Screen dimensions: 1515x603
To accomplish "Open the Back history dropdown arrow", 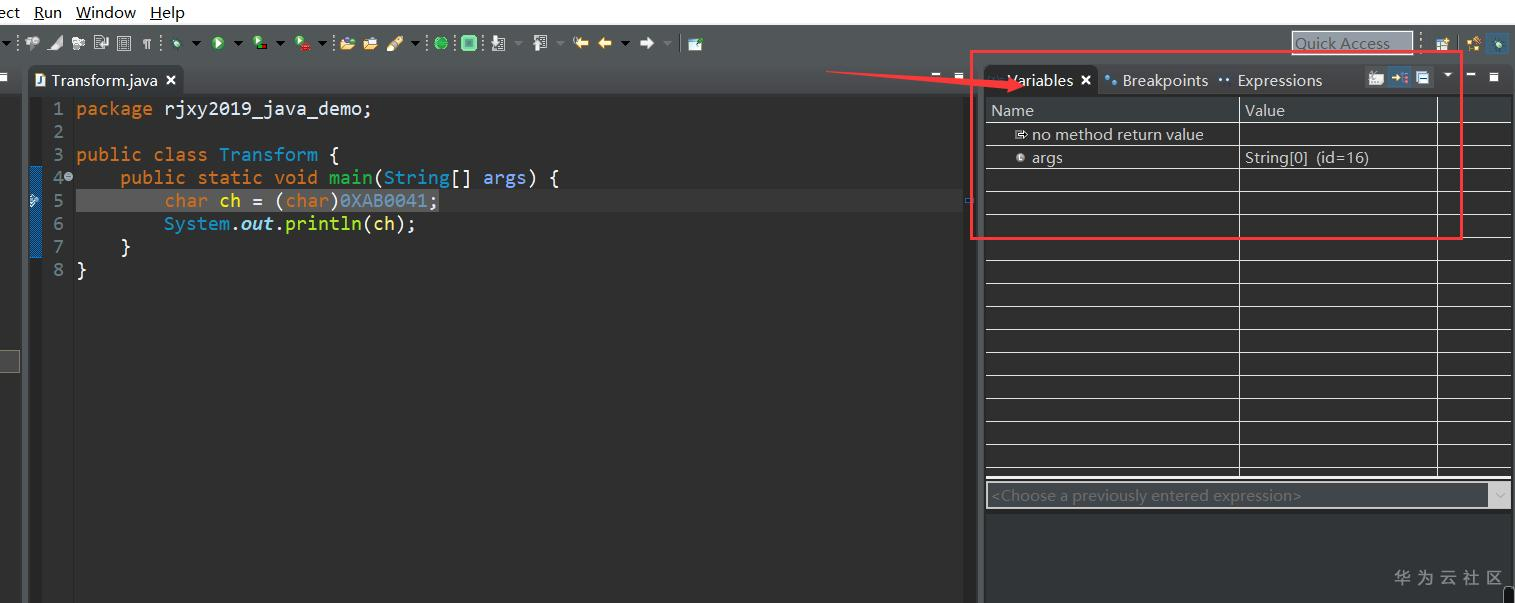I will 624,43.
